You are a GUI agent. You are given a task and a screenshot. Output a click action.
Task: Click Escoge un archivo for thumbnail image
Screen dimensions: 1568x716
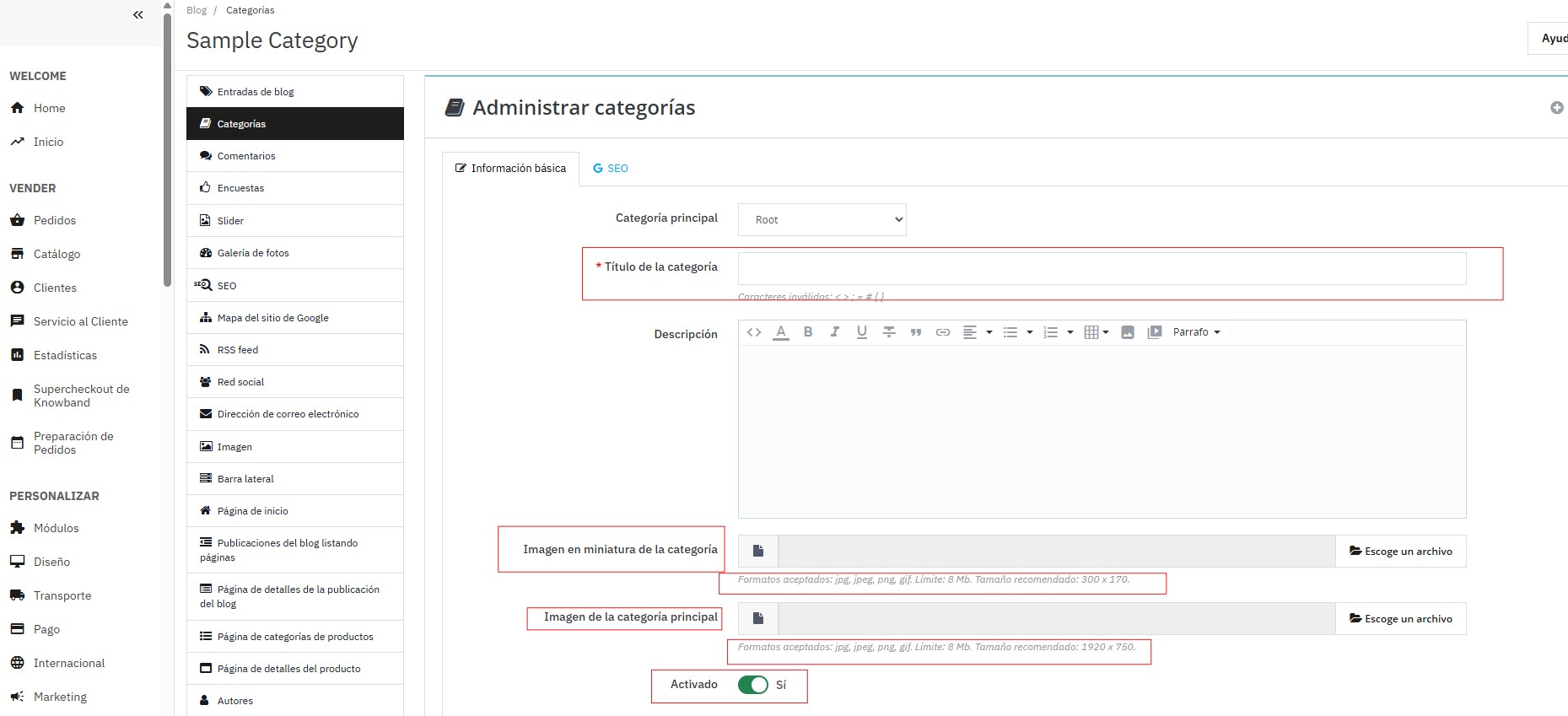coord(1401,551)
